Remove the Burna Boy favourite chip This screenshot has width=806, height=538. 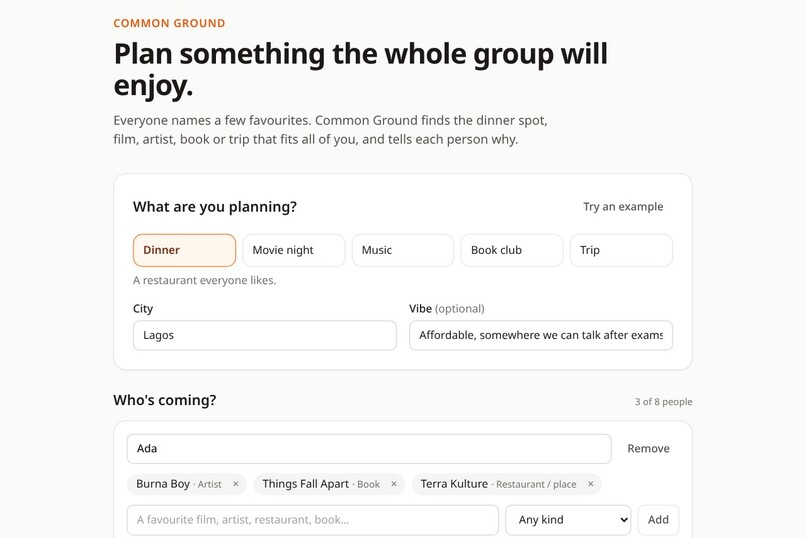click(235, 484)
